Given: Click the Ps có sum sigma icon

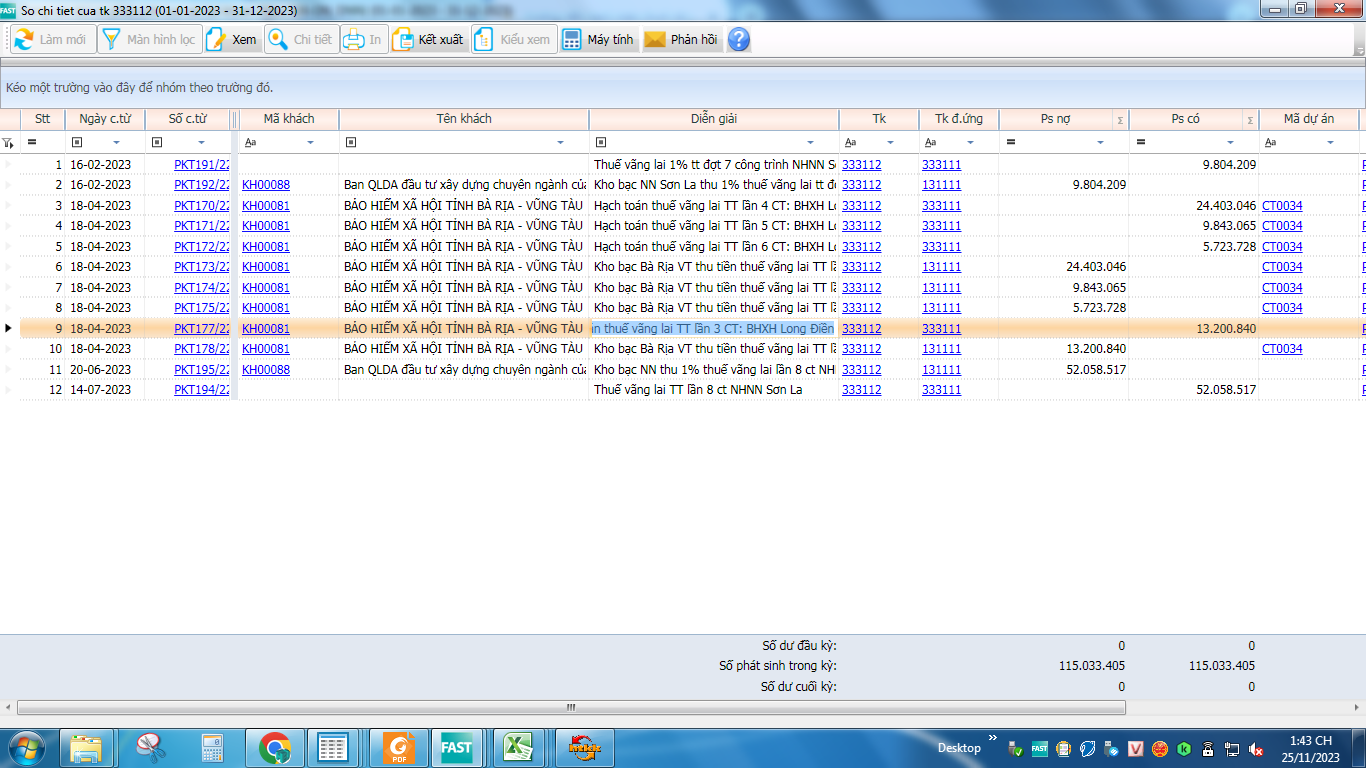Looking at the screenshot, I should [1250, 120].
